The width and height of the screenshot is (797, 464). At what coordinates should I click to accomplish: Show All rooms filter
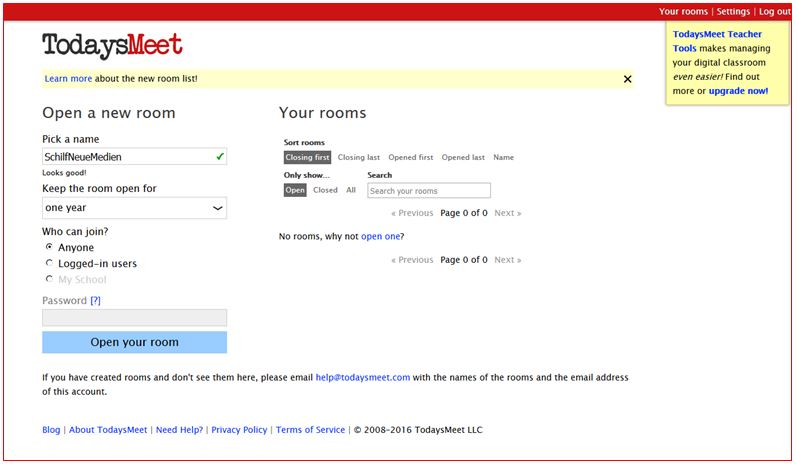click(x=351, y=190)
